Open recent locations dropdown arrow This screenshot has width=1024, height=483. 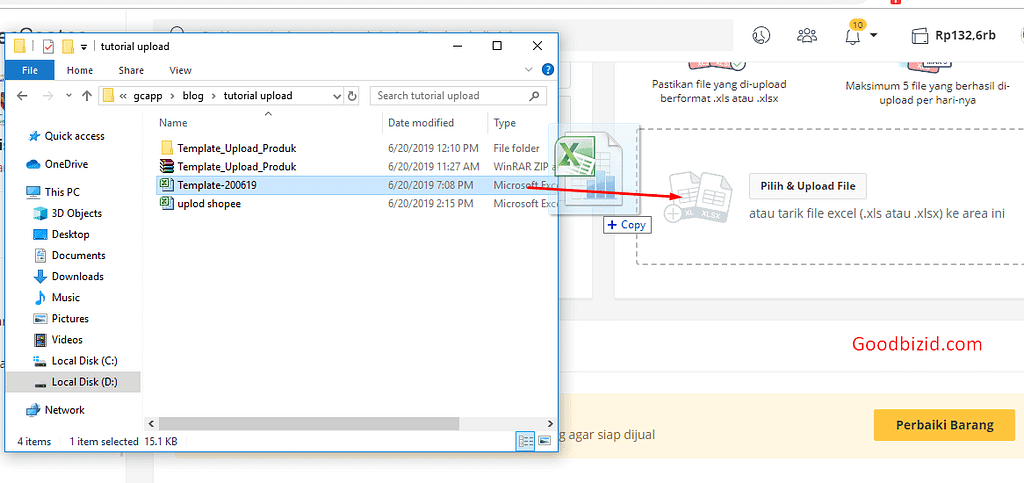pyautogui.click(x=69, y=96)
